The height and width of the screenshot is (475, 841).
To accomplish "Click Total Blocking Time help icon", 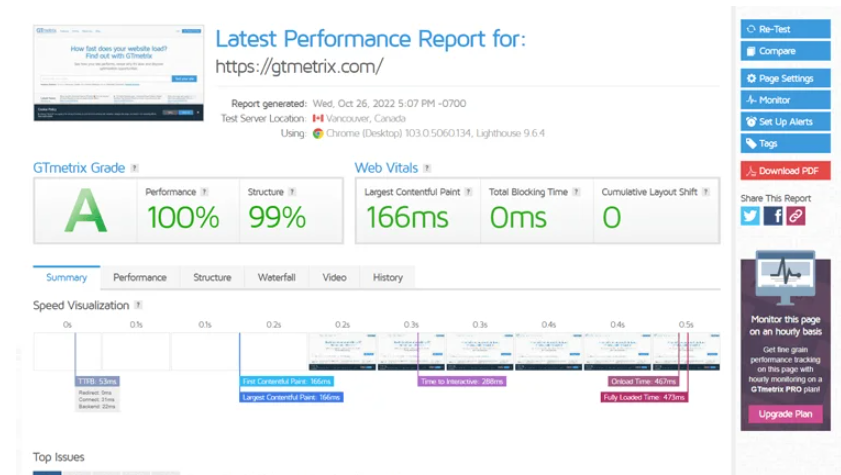I will 575,191.
